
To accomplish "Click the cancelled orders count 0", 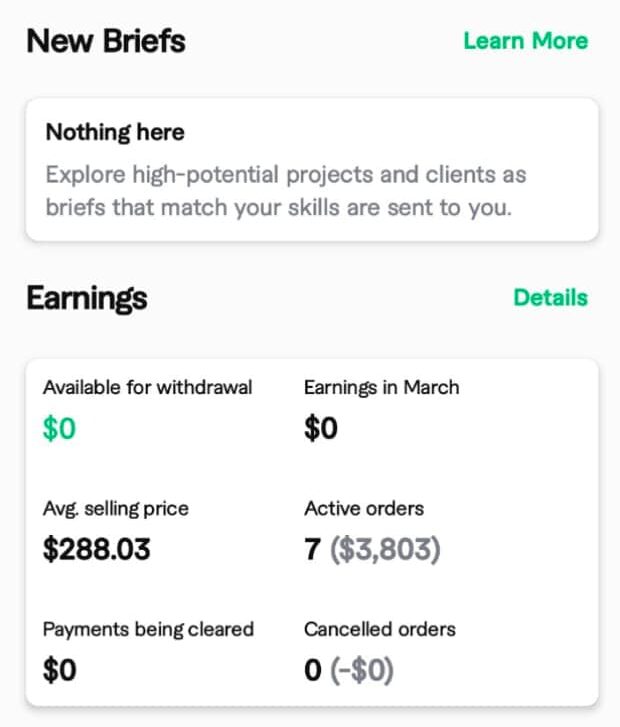I will point(313,670).
